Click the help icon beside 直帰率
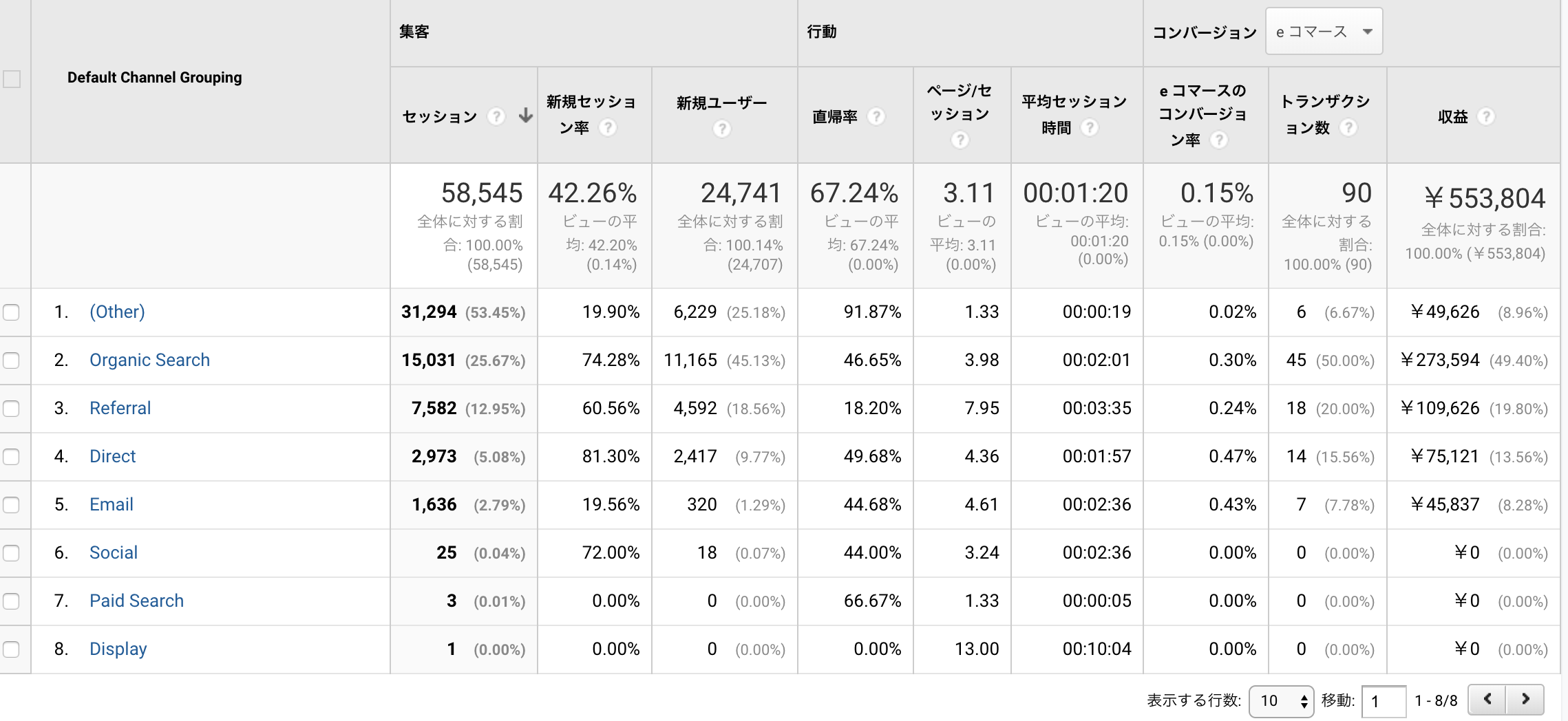 pos(876,117)
